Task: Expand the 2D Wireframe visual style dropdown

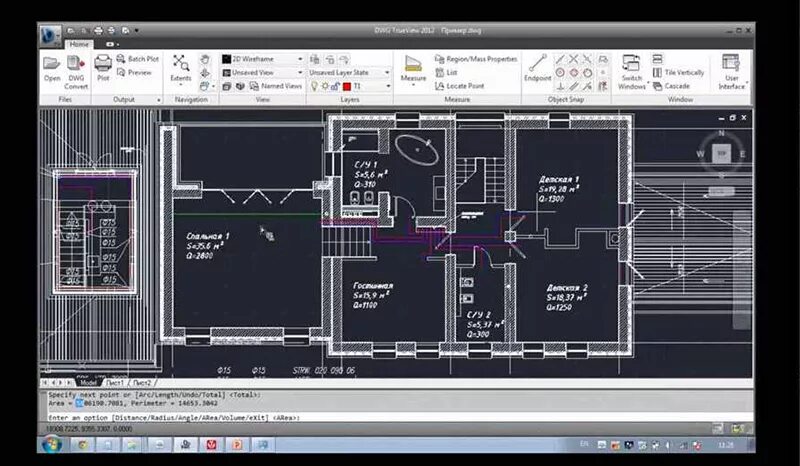Action: coord(300,59)
